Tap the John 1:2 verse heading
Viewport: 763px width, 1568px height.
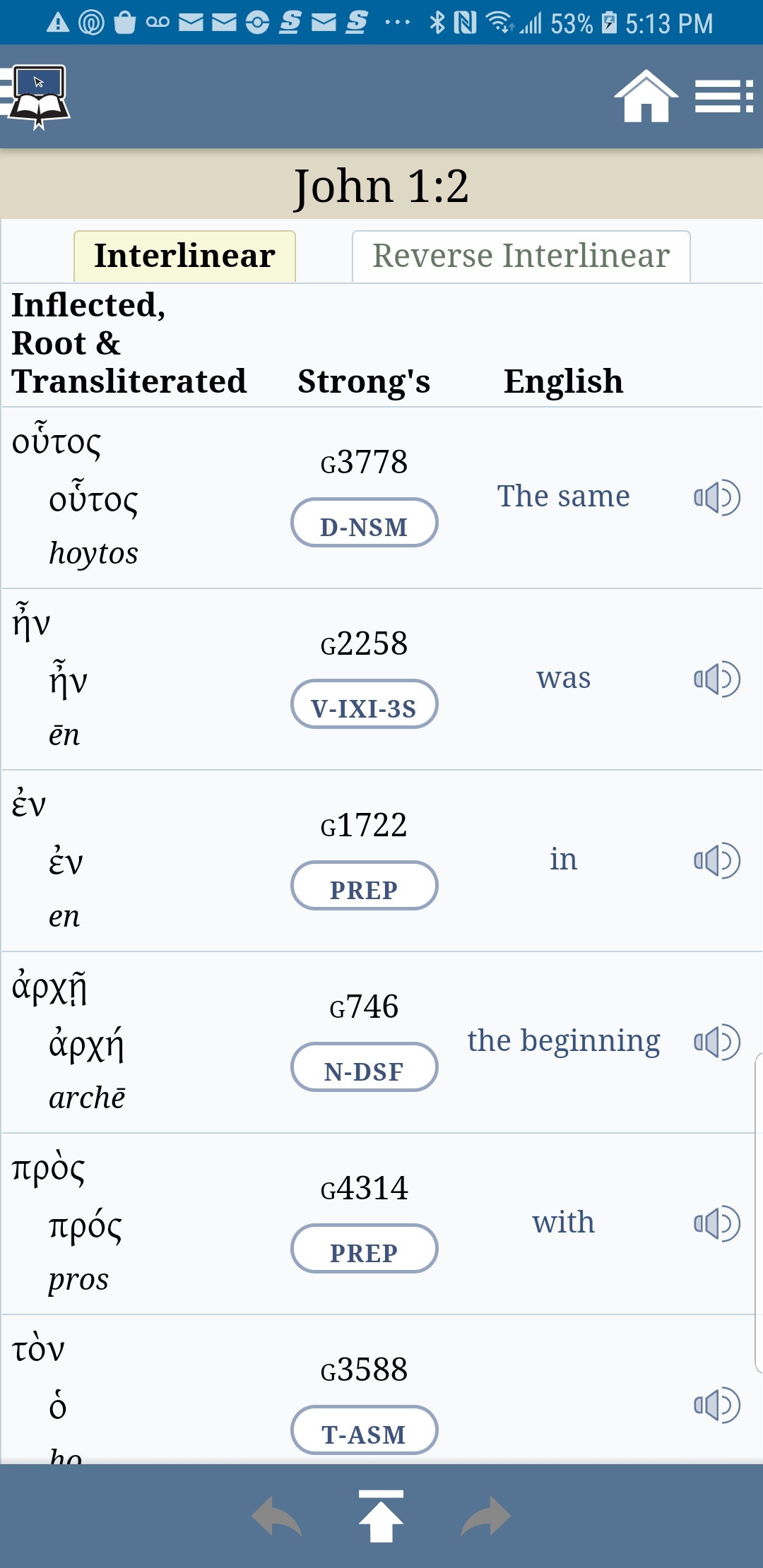pos(381,186)
